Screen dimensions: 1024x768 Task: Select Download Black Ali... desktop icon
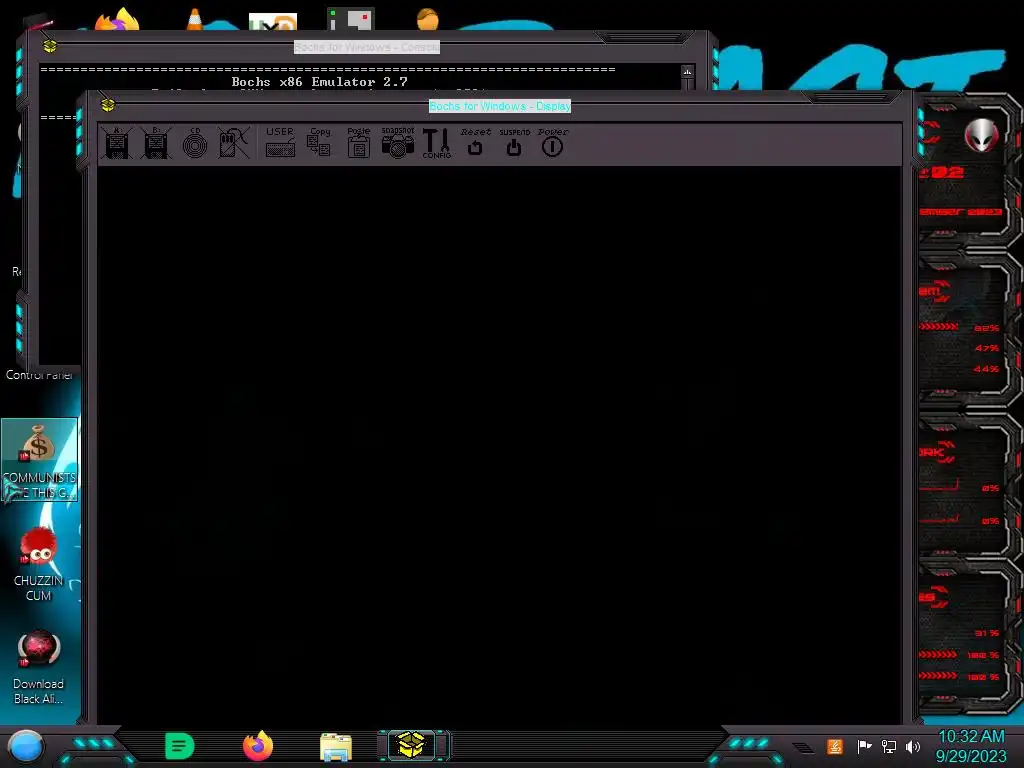pyautogui.click(x=39, y=667)
